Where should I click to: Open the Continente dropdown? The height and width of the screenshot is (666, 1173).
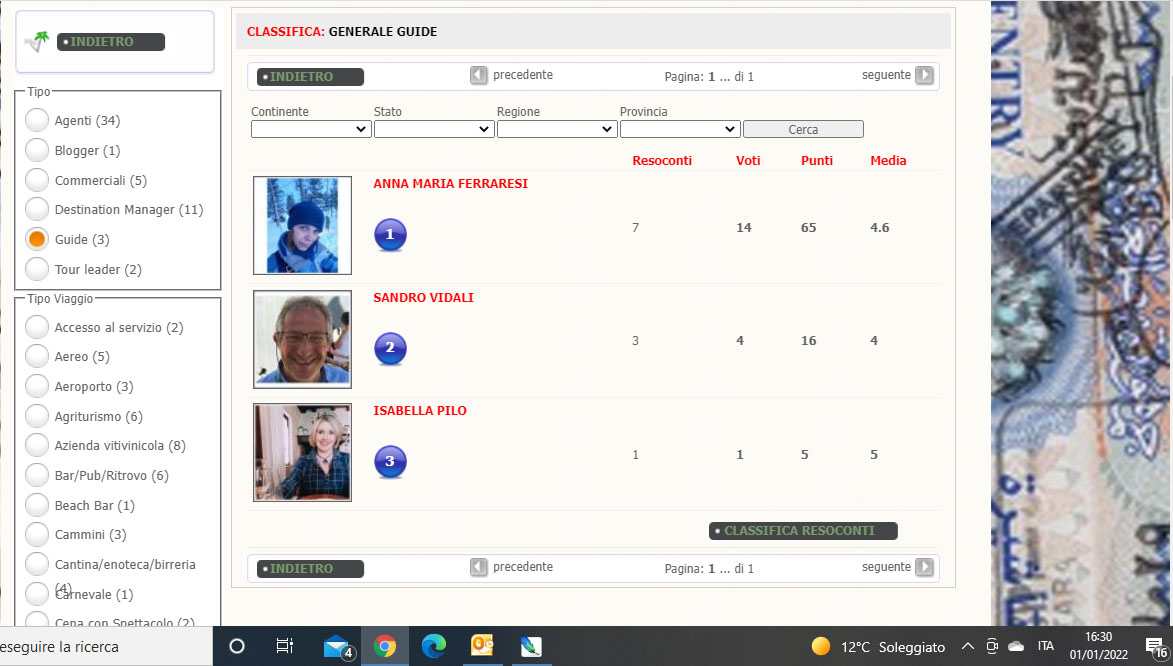(311, 129)
